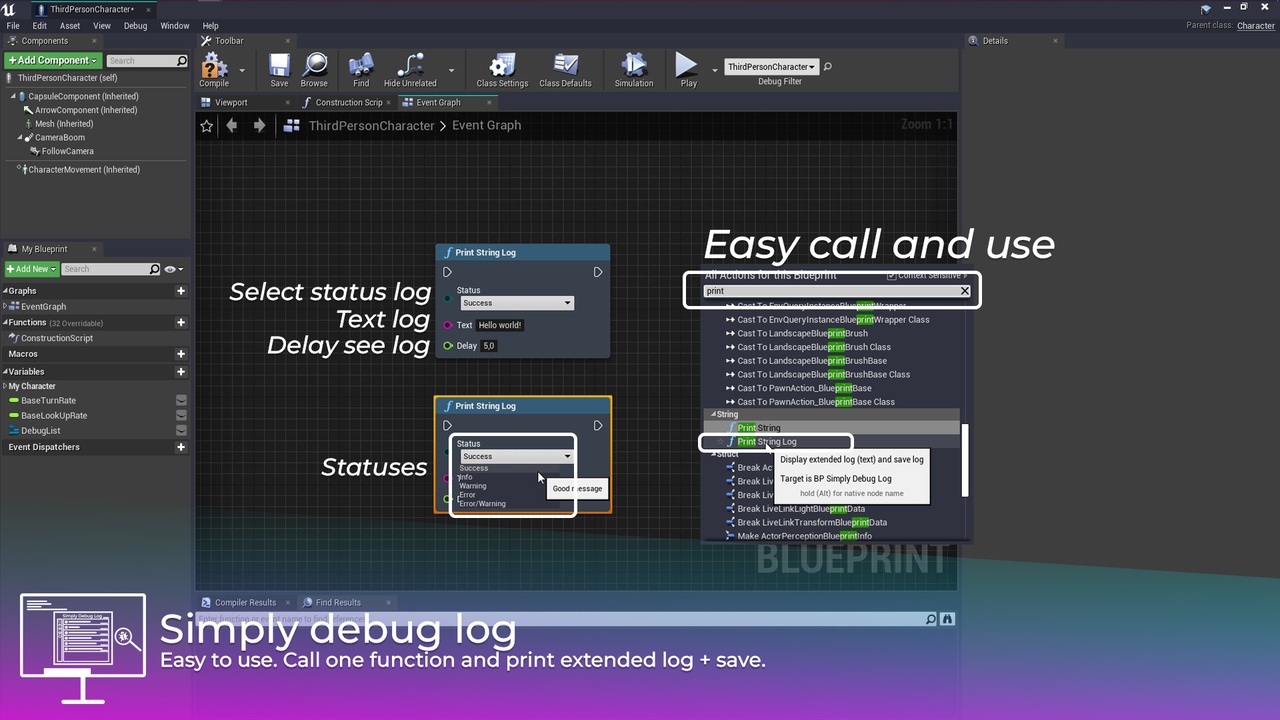Toggle editable visibility for BaseLookUpRate

pos(181,415)
